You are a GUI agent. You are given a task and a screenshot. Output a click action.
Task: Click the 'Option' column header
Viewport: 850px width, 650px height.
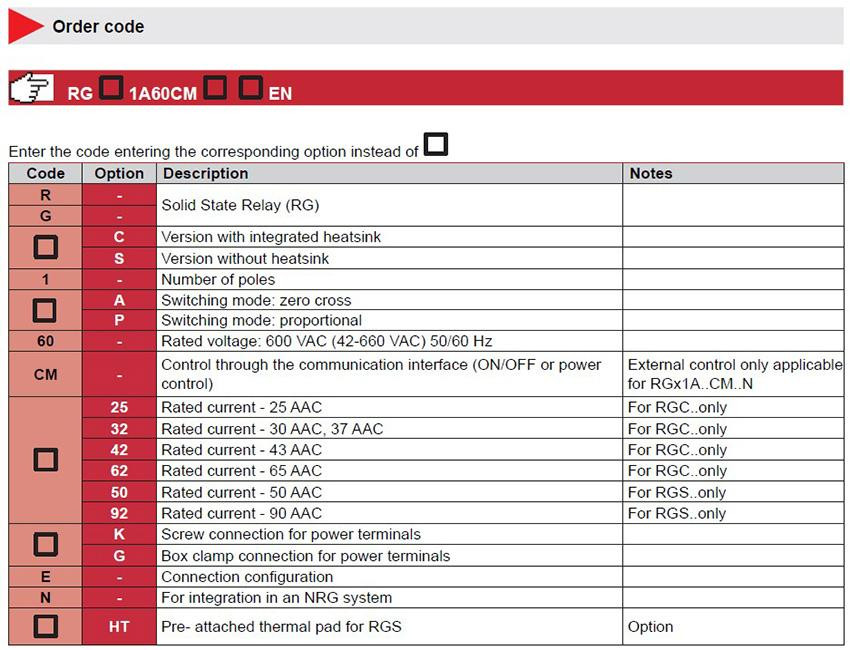pos(119,173)
